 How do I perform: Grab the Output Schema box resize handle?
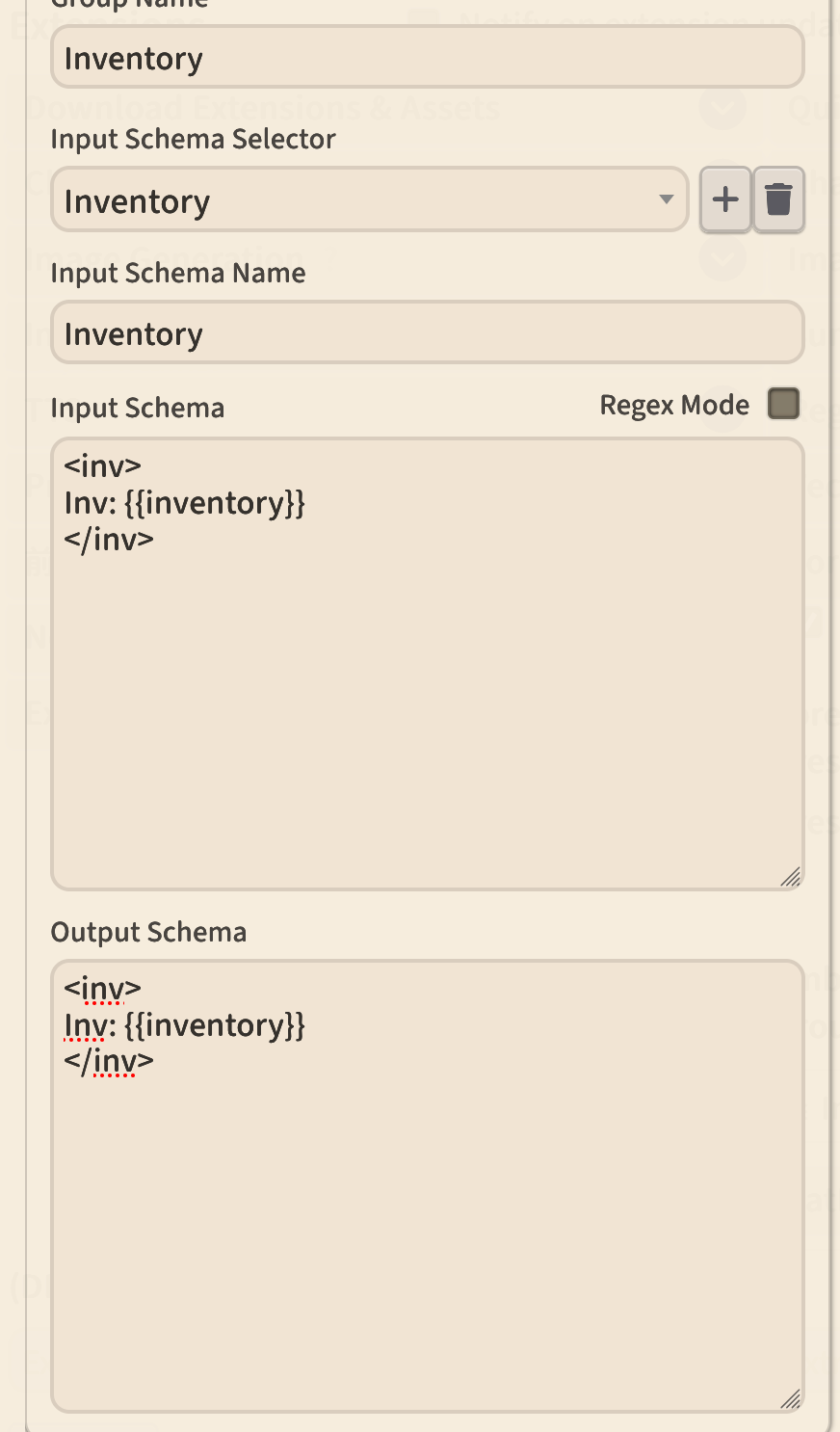pyautogui.click(x=790, y=1398)
